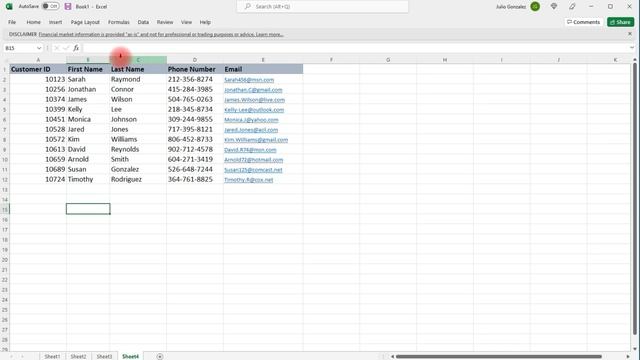Click the horizontal scrollbar thumb

tap(499, 356)
